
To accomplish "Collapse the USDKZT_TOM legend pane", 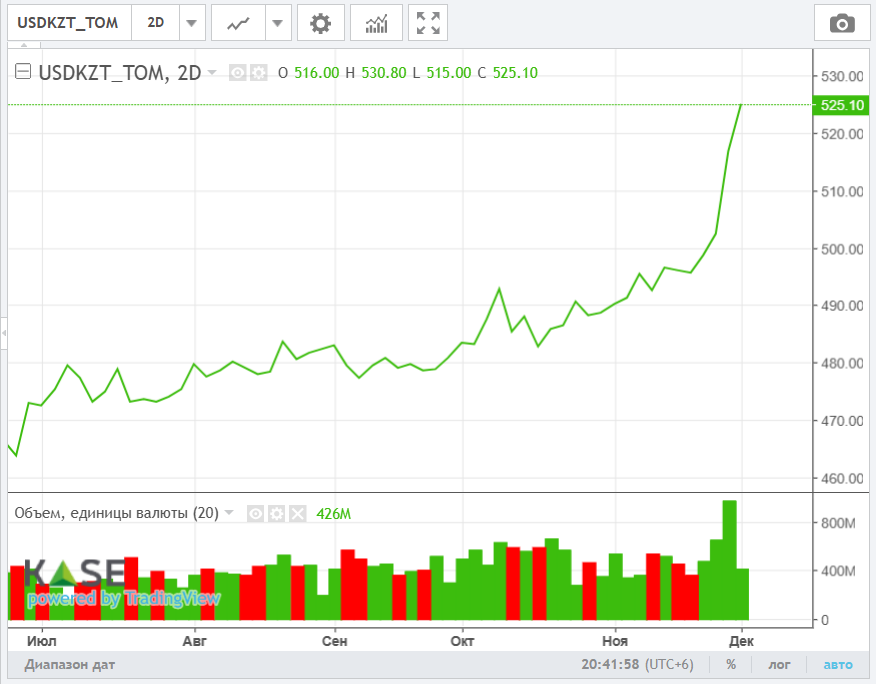I will tap(23, 72).
